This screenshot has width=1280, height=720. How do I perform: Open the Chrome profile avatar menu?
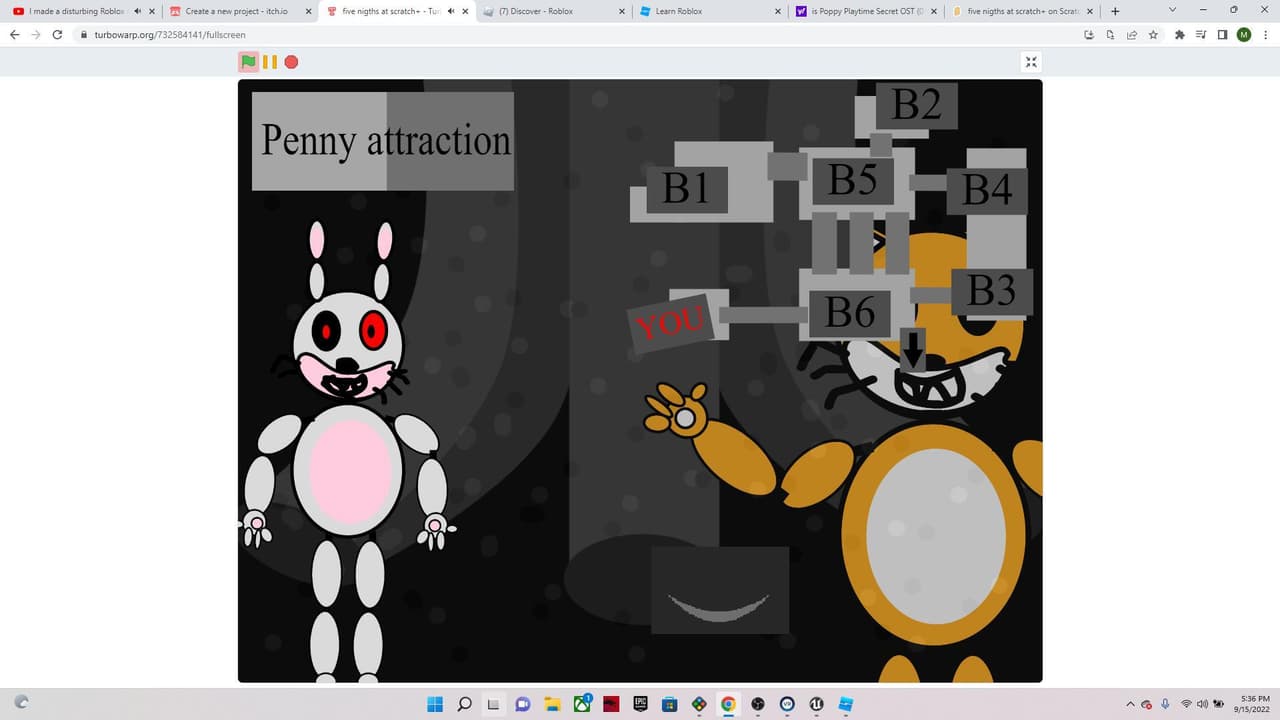click(x=1244, y=34)
